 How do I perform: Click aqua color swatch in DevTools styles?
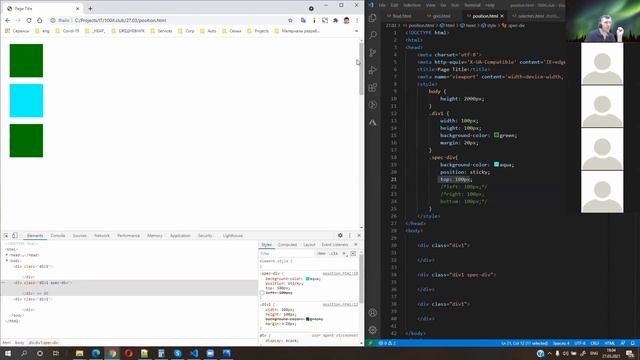pyautogui.click(x=308, y=278)
